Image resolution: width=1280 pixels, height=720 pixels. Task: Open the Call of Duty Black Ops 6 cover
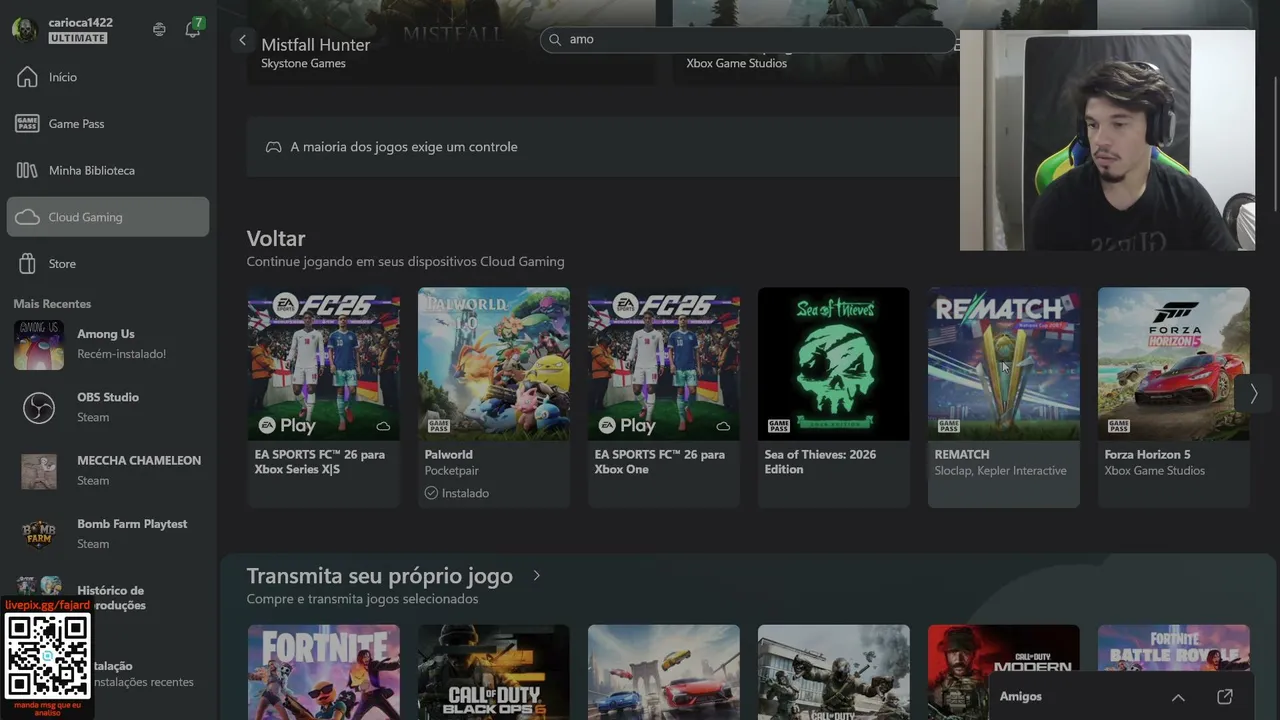point(494,672)
